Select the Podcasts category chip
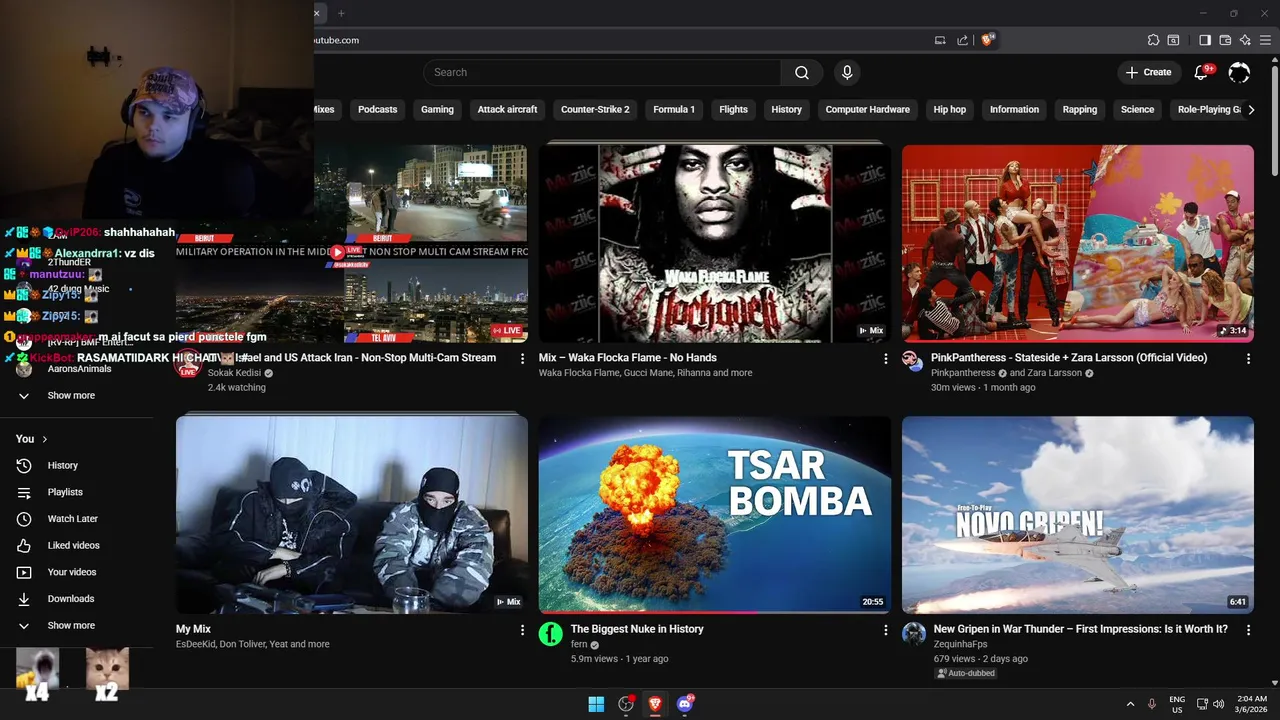1280x720 pixels. point(377,110)
